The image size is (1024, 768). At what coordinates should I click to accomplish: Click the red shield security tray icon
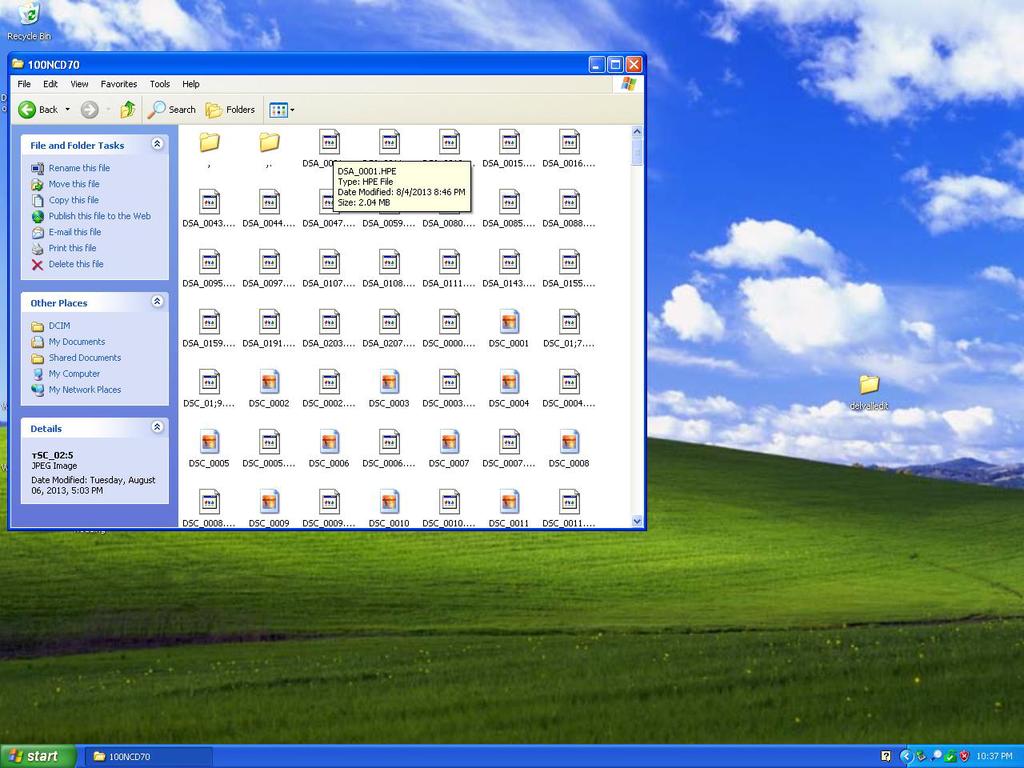pyautogui.click(x=965, y=756)
